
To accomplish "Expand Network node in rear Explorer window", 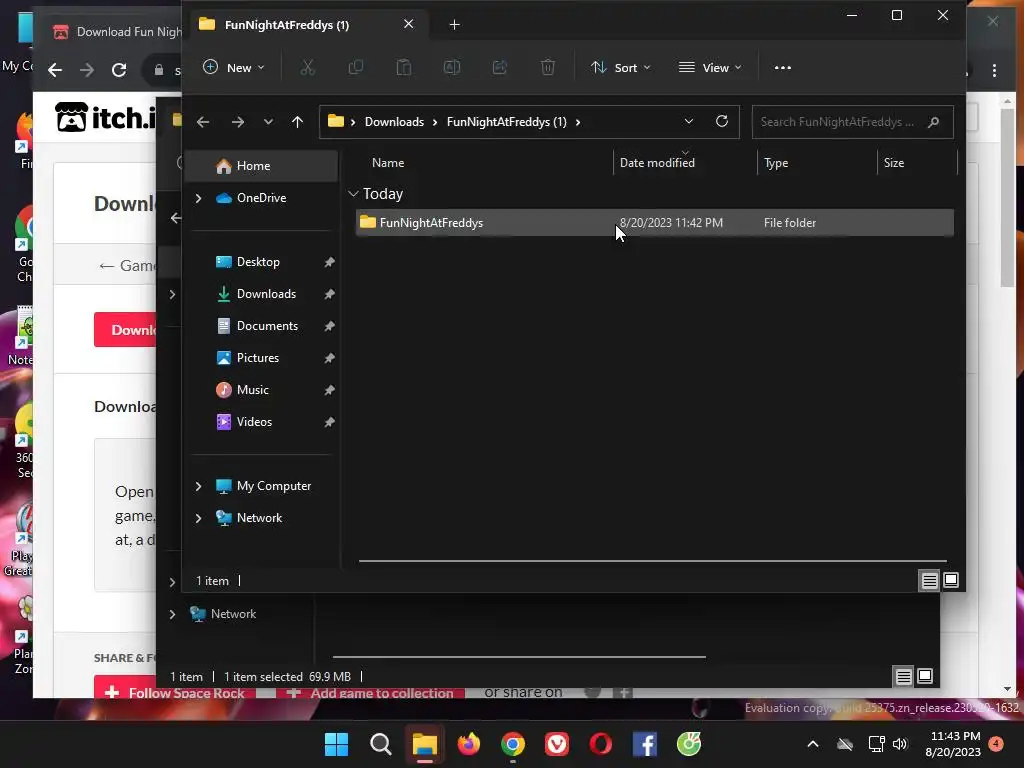I will [172, 614].
